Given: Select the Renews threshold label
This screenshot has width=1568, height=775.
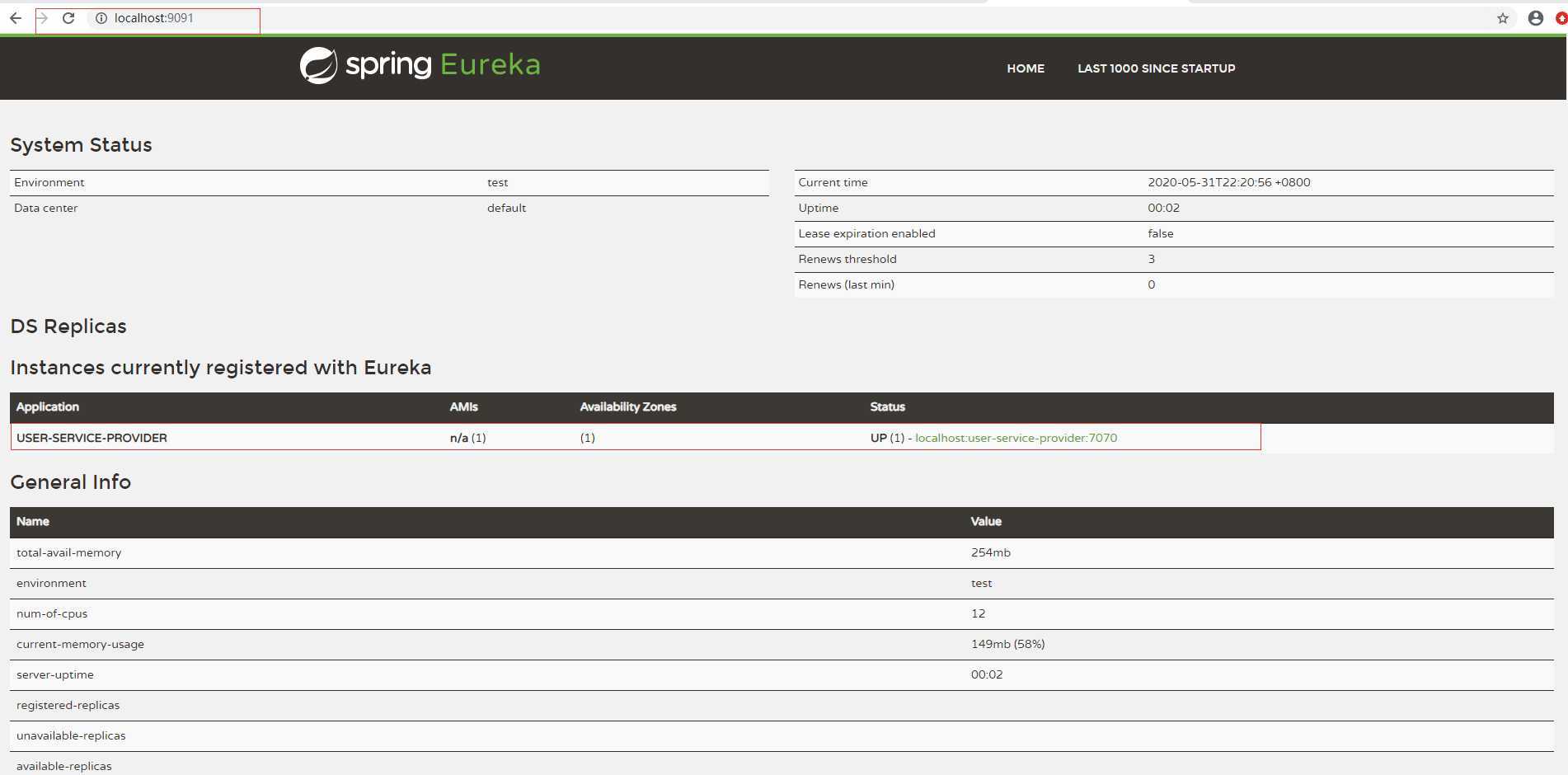Looking at the screenshot, I should point(847,259).
